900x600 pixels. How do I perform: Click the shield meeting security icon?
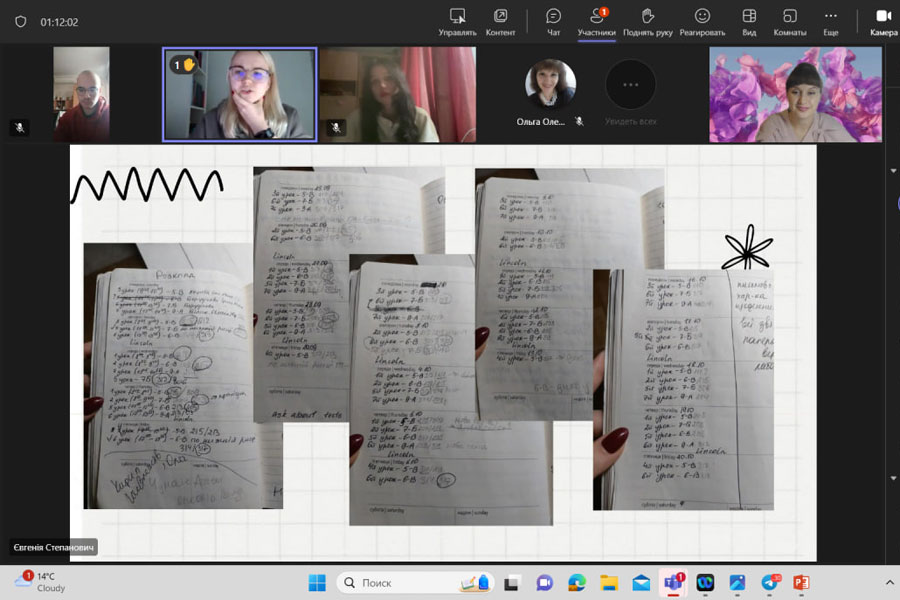(x=20, y=21)
